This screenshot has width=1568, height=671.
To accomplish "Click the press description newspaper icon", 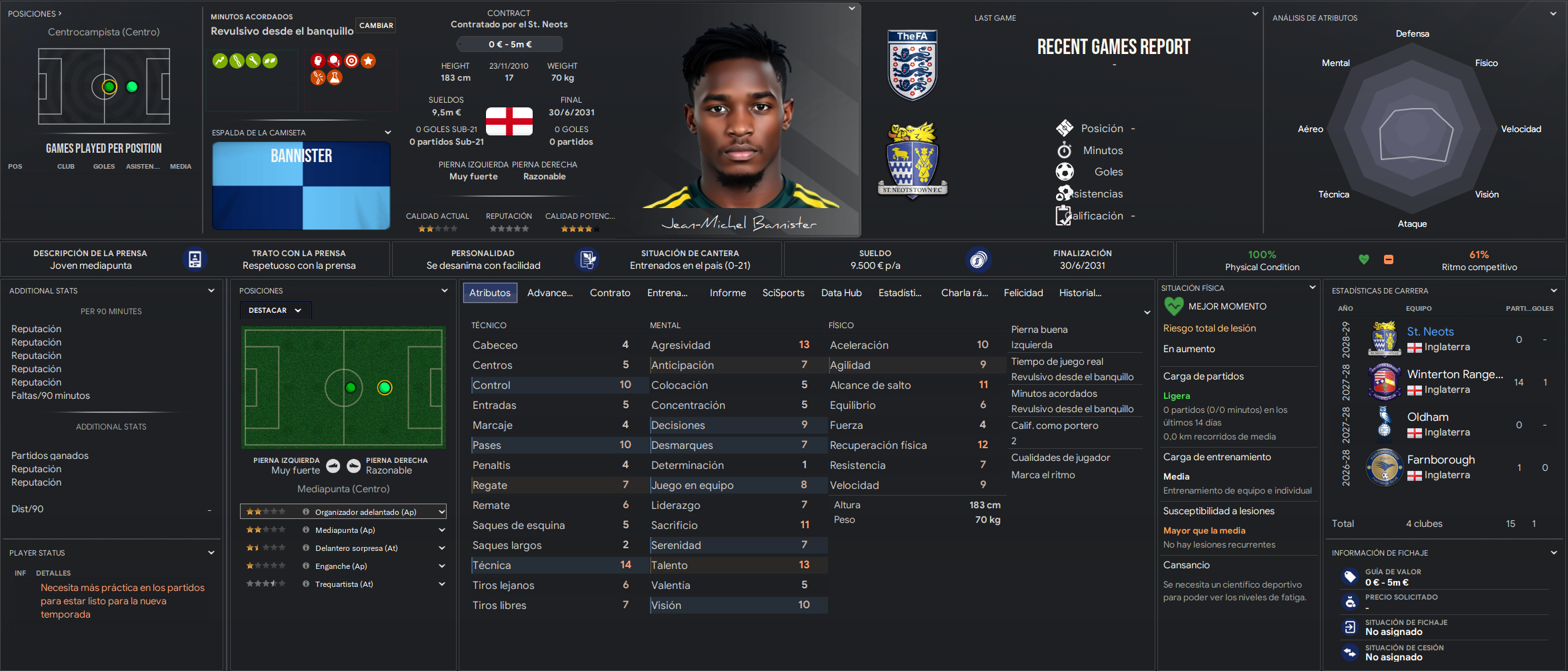I will tap(195, 259).
